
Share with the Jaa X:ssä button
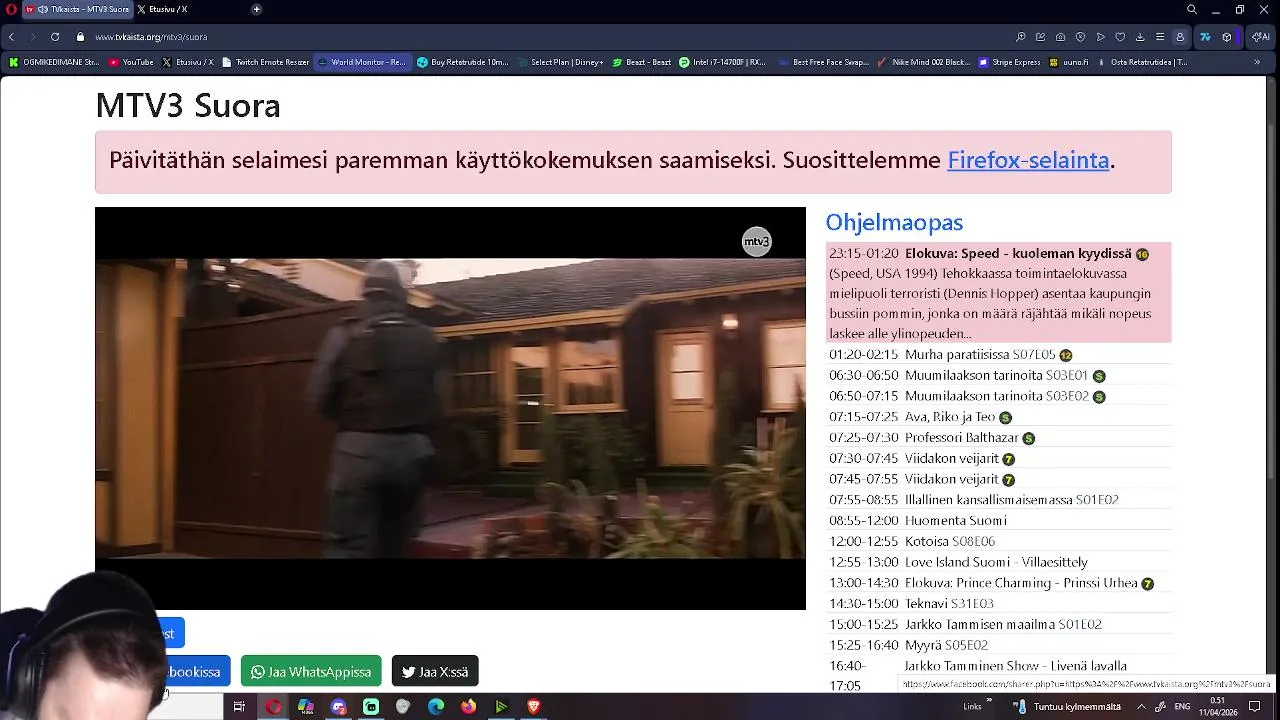tap(435, 671)
